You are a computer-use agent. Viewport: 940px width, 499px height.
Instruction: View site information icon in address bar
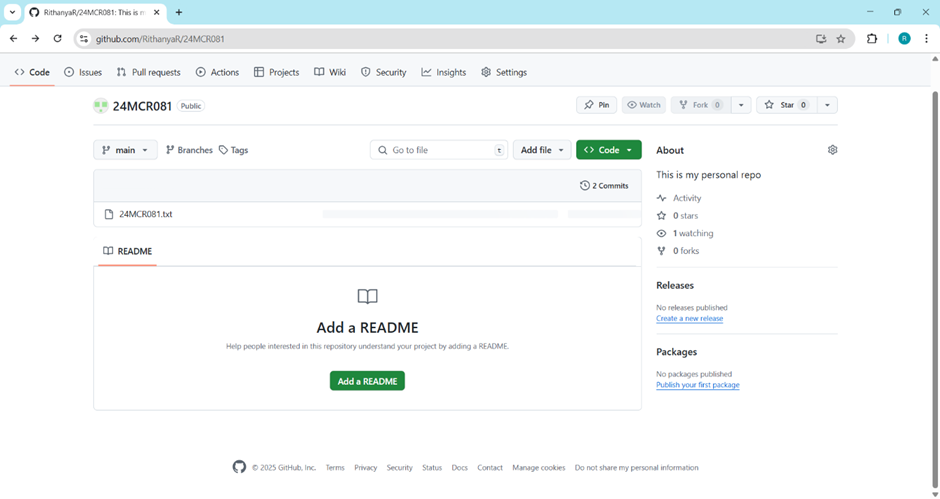pos(84,38)
